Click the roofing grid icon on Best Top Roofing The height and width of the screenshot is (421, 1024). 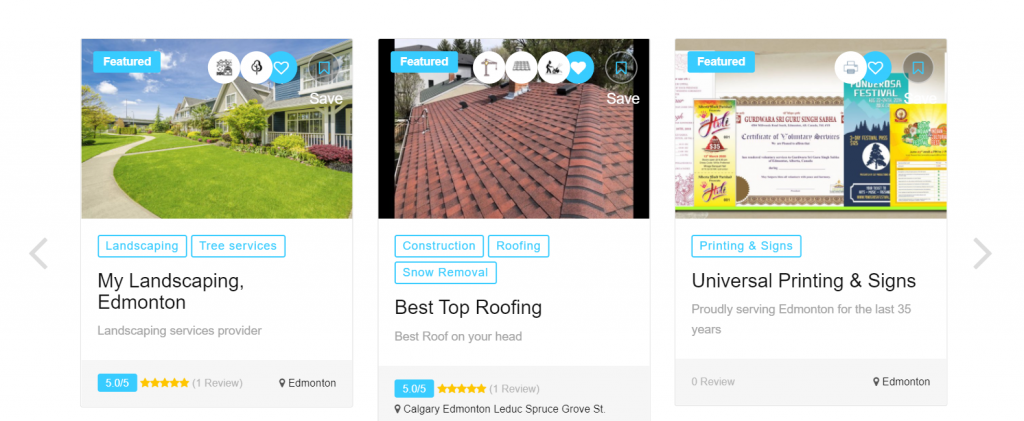[x=521, y=68]
